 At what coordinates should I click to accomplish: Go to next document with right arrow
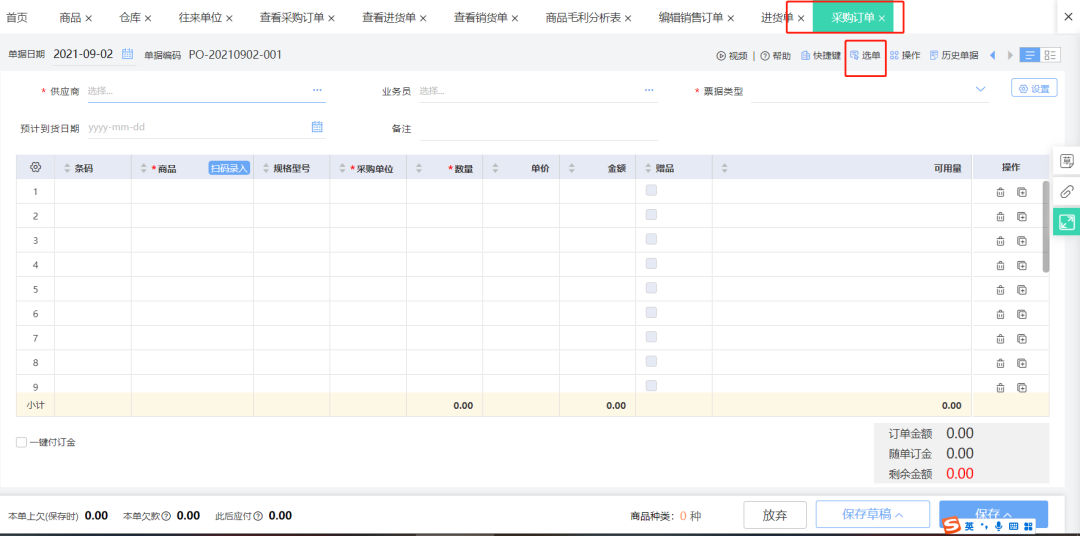(1010, 55)
